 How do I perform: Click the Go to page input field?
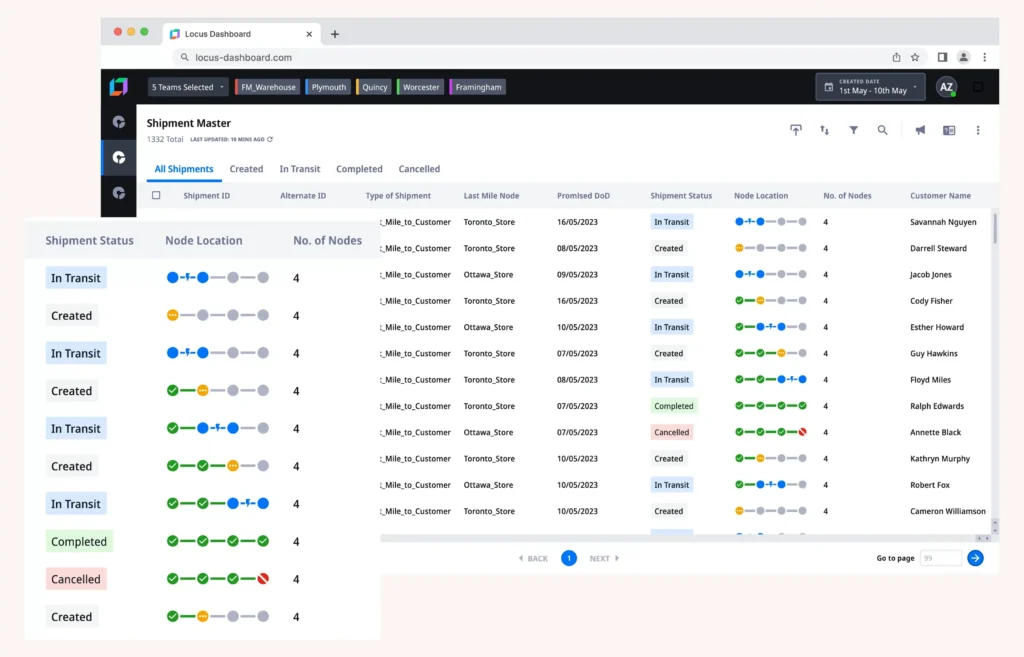click(x=940, y=558)
